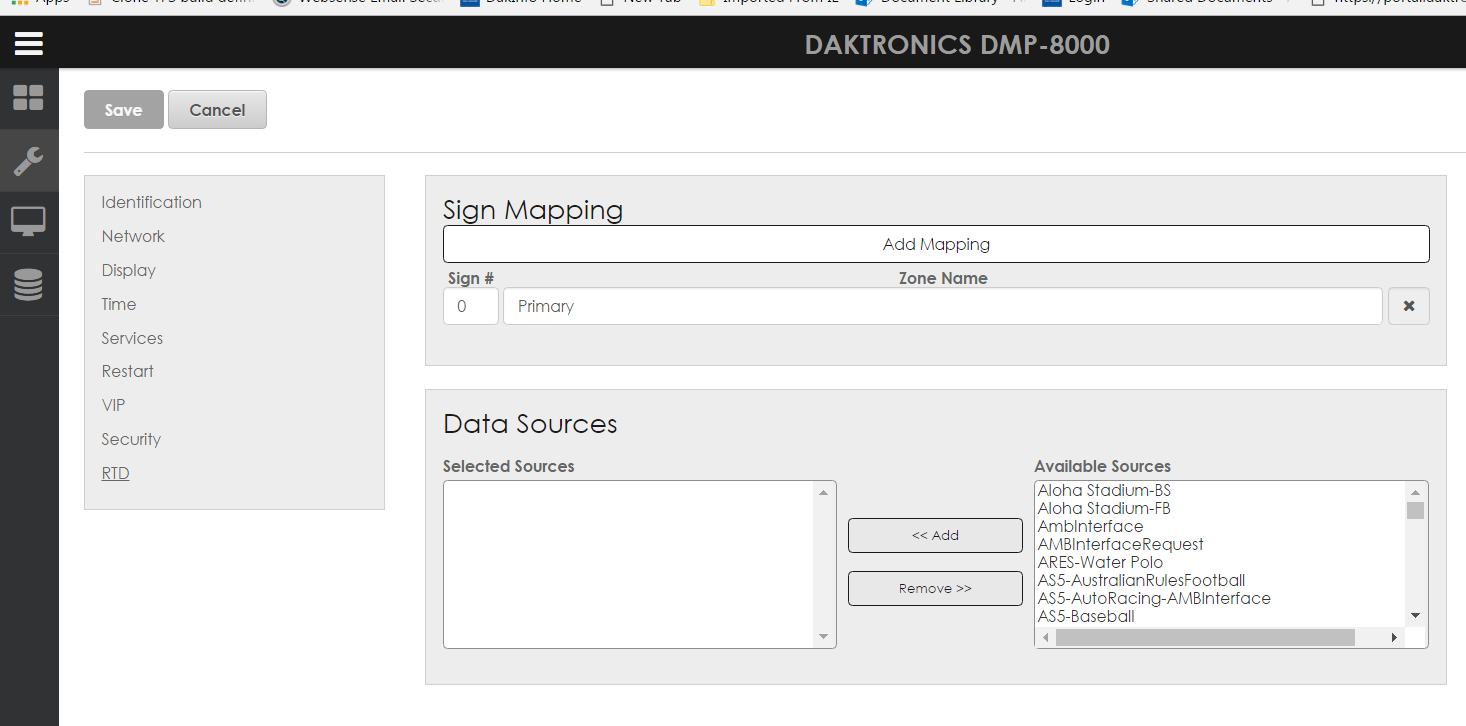Select AS5-Baseball in Available Sources
This screenshot has height=726, width=1466.
click(x=1086, y=616)
